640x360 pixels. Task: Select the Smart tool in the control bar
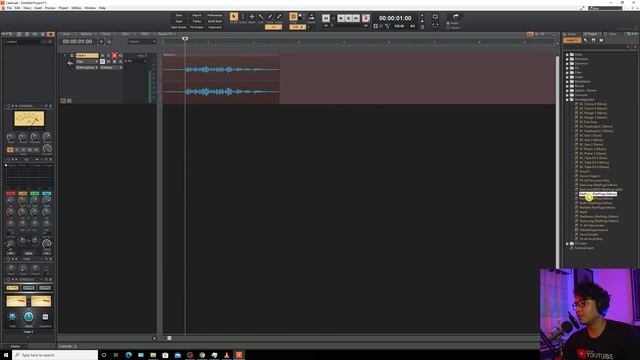pos(233,17)
